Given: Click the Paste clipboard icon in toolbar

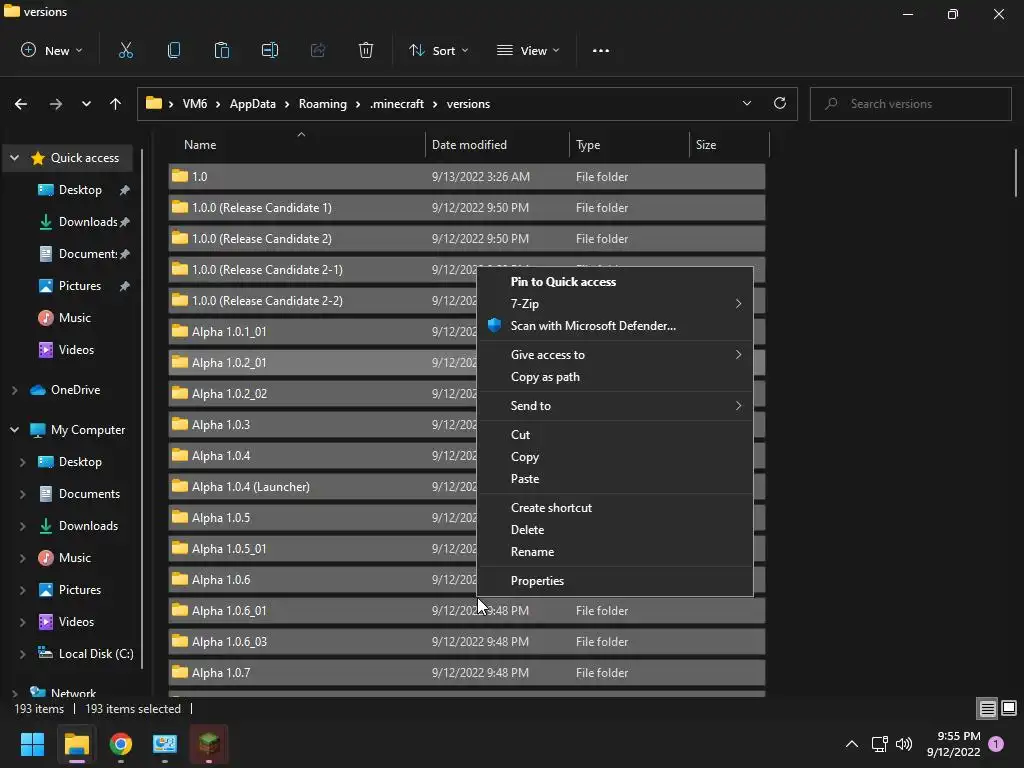Looking at the screenshot, I should tap(222, 50).
